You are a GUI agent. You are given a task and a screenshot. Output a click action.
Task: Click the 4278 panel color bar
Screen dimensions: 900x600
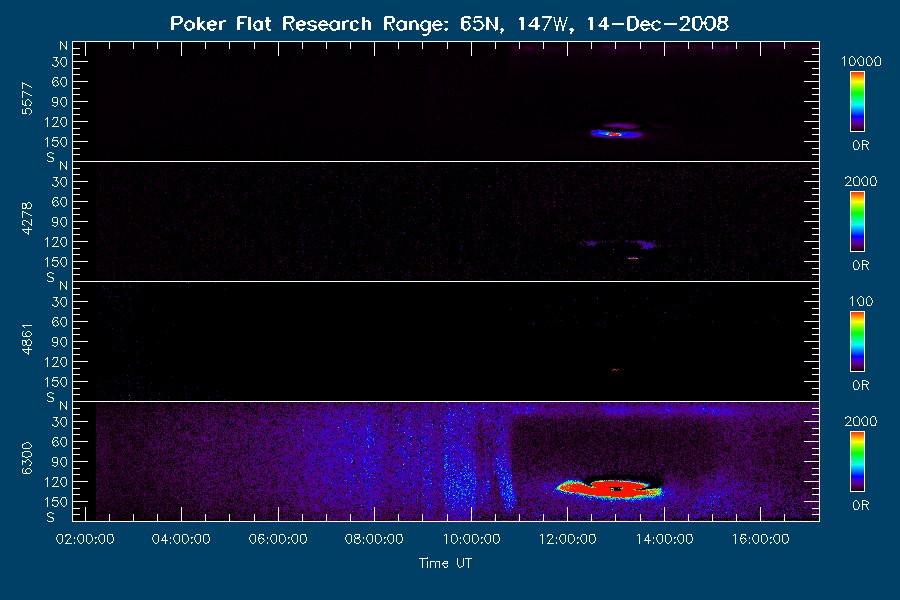(x=857, y=222)
